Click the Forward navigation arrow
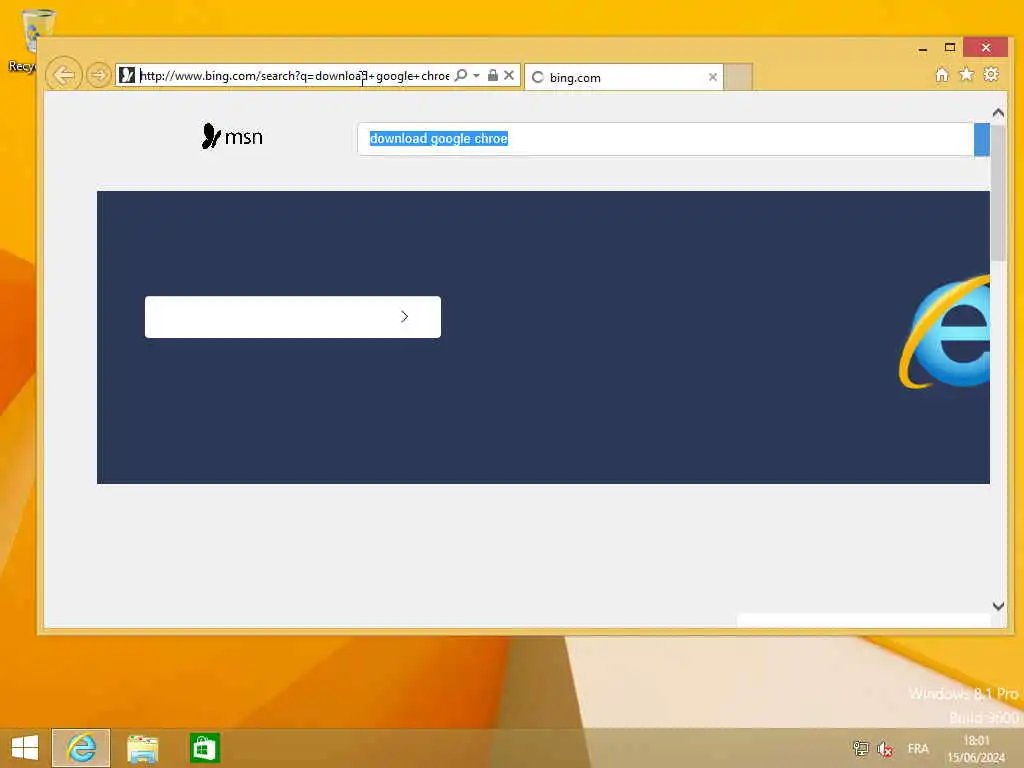This screenshot has height=768, width=1024. click(x=99, y=75)
